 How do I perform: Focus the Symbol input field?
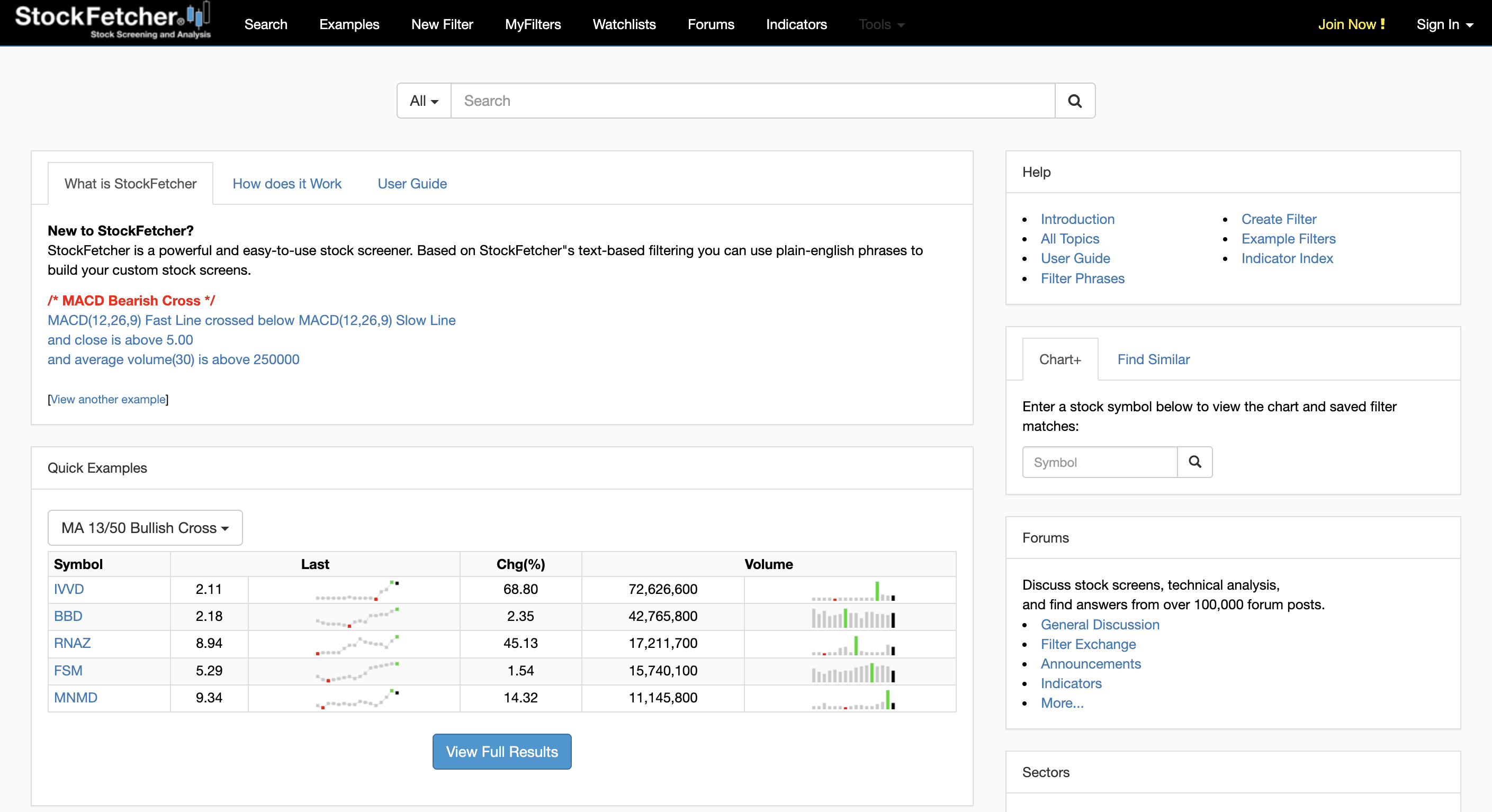pyautogui.click(x=1100, y=462)
